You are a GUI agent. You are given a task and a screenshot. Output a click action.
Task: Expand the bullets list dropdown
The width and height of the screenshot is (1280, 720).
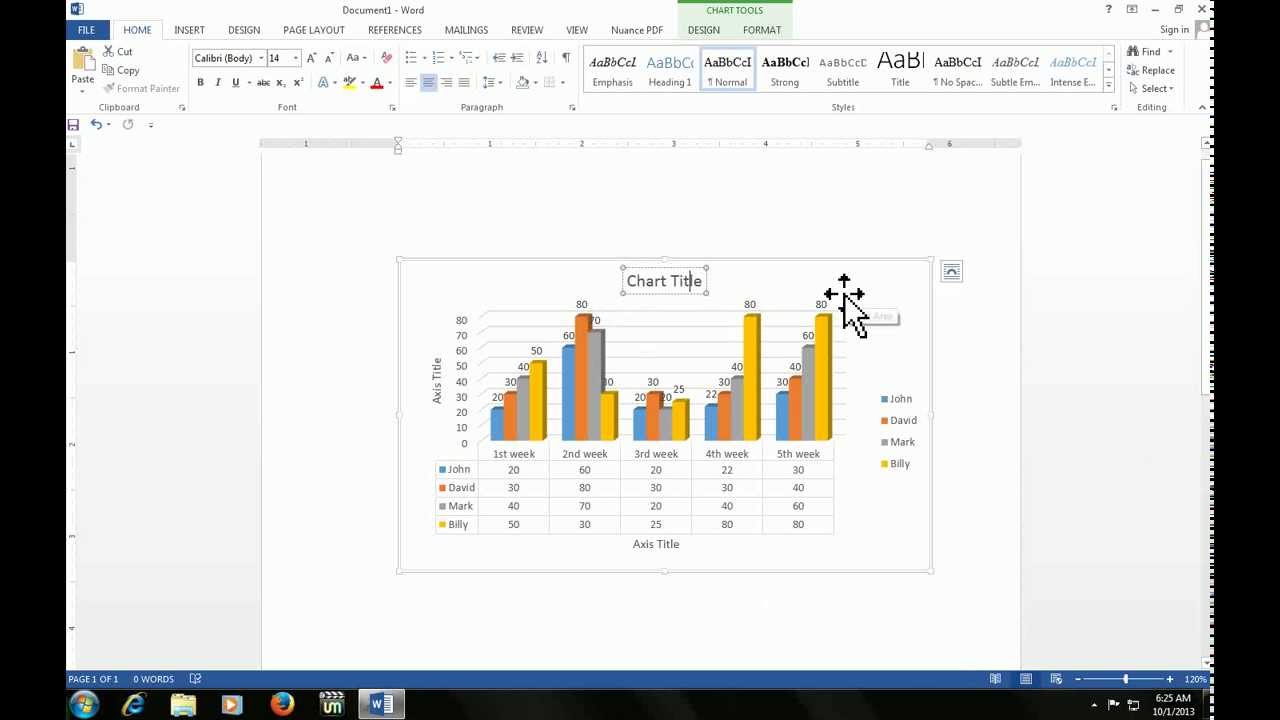(x=425, y=58)
